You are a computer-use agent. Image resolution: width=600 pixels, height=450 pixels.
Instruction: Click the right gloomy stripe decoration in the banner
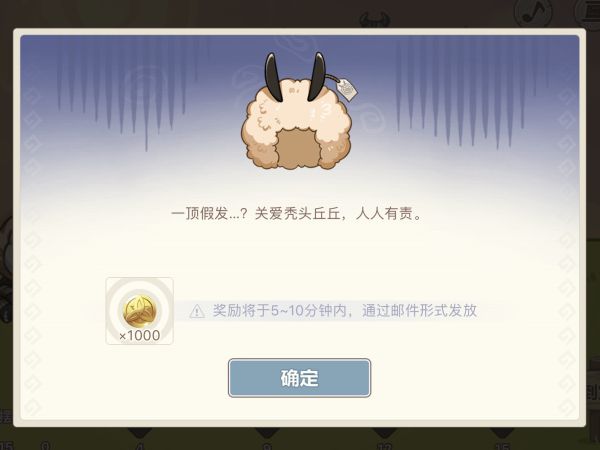tap(467, 90)
